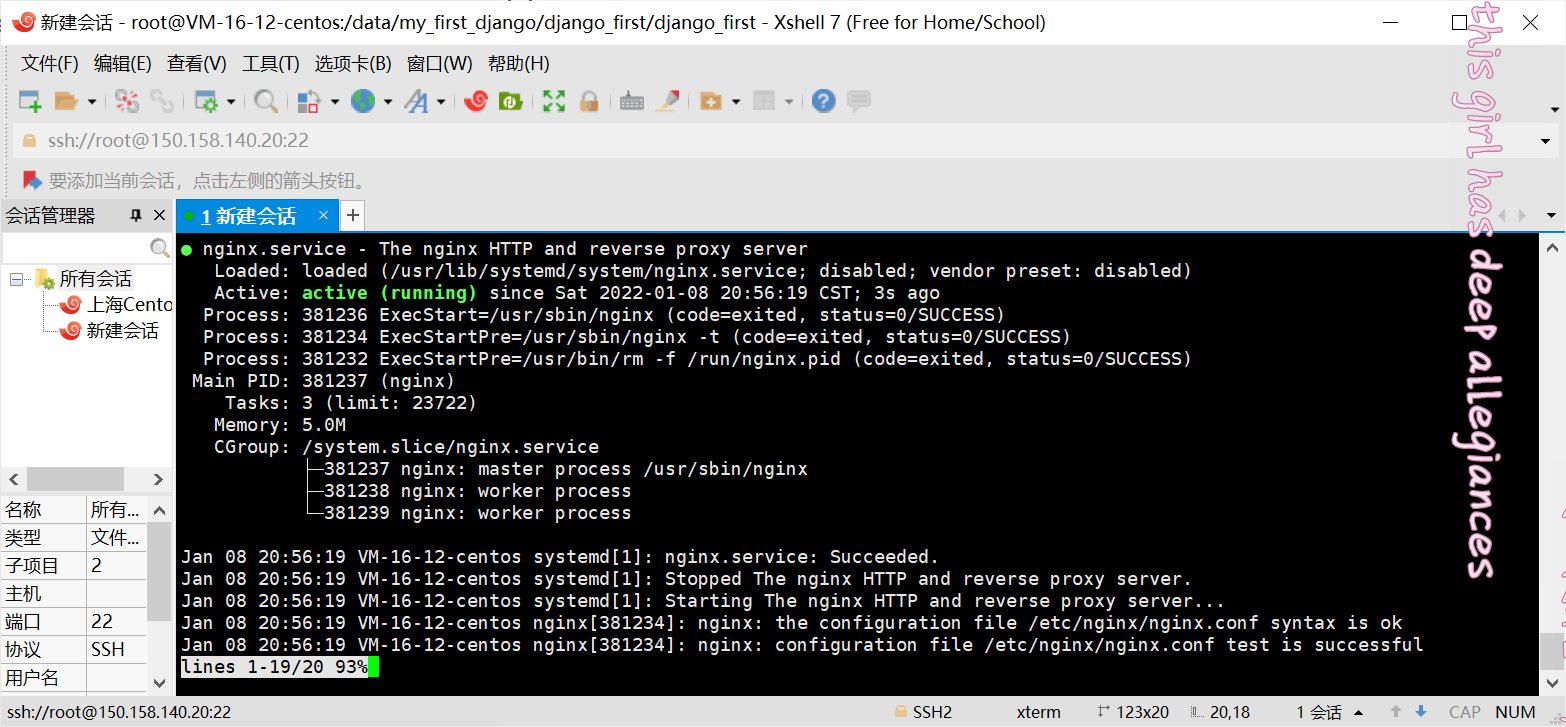1566x727 pixels.
Task: Open Help with blue question mark icon
Action: point(823,101)
